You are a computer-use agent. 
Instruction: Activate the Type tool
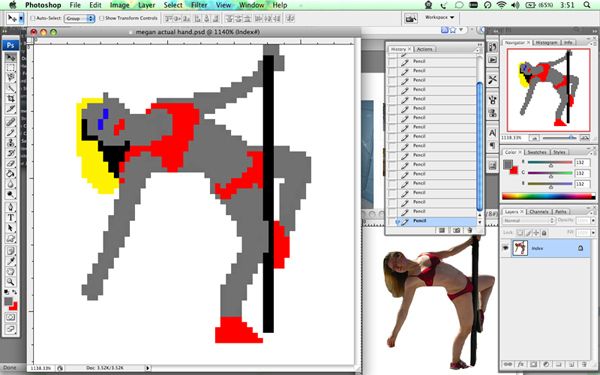(11, 217)
